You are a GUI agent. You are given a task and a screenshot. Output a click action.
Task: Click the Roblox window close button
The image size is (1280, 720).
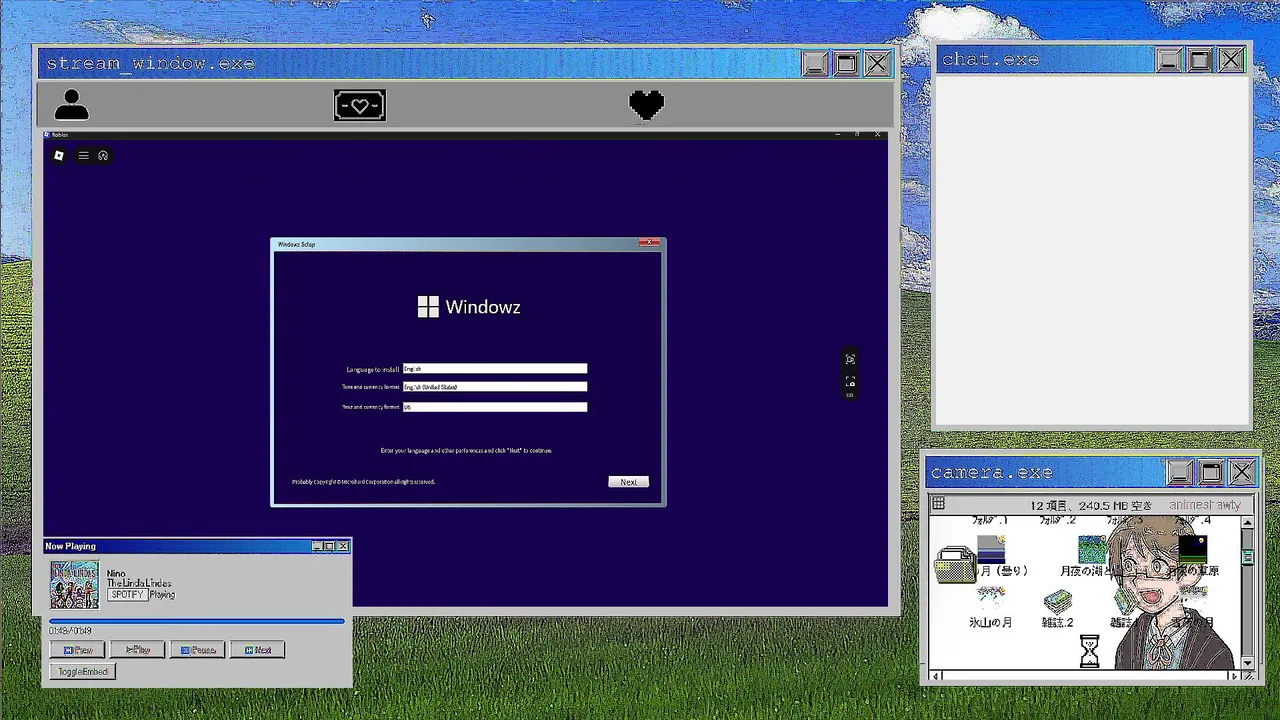tap(878, 134)
